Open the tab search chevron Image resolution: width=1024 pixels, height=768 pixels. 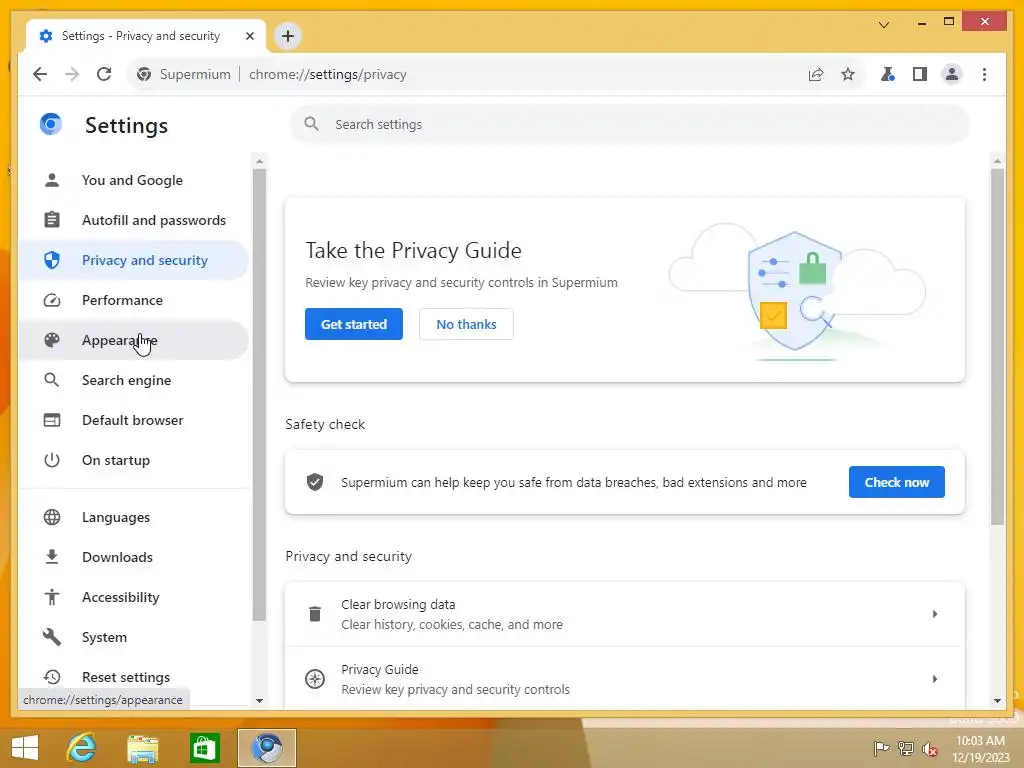click(x=884, y=25)
